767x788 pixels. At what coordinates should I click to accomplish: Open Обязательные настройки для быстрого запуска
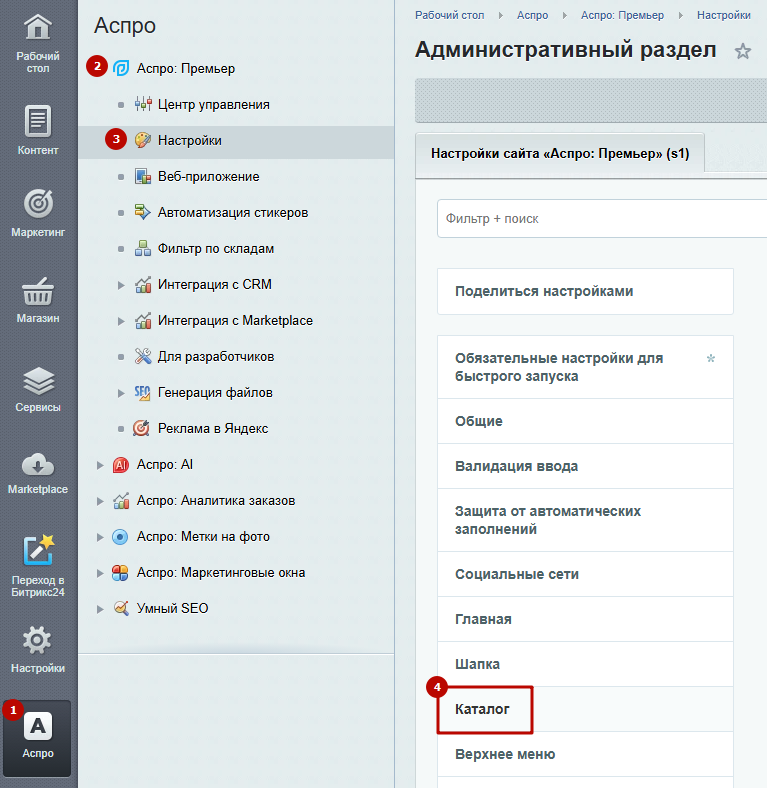point(585,367)
